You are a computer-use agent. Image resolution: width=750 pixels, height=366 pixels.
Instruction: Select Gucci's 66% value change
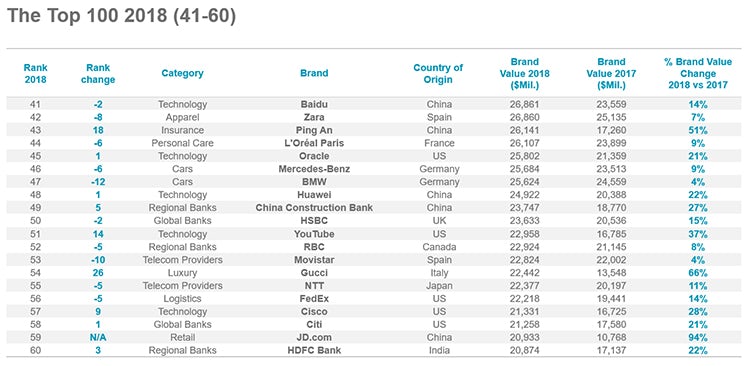click(x=698, y=273)
